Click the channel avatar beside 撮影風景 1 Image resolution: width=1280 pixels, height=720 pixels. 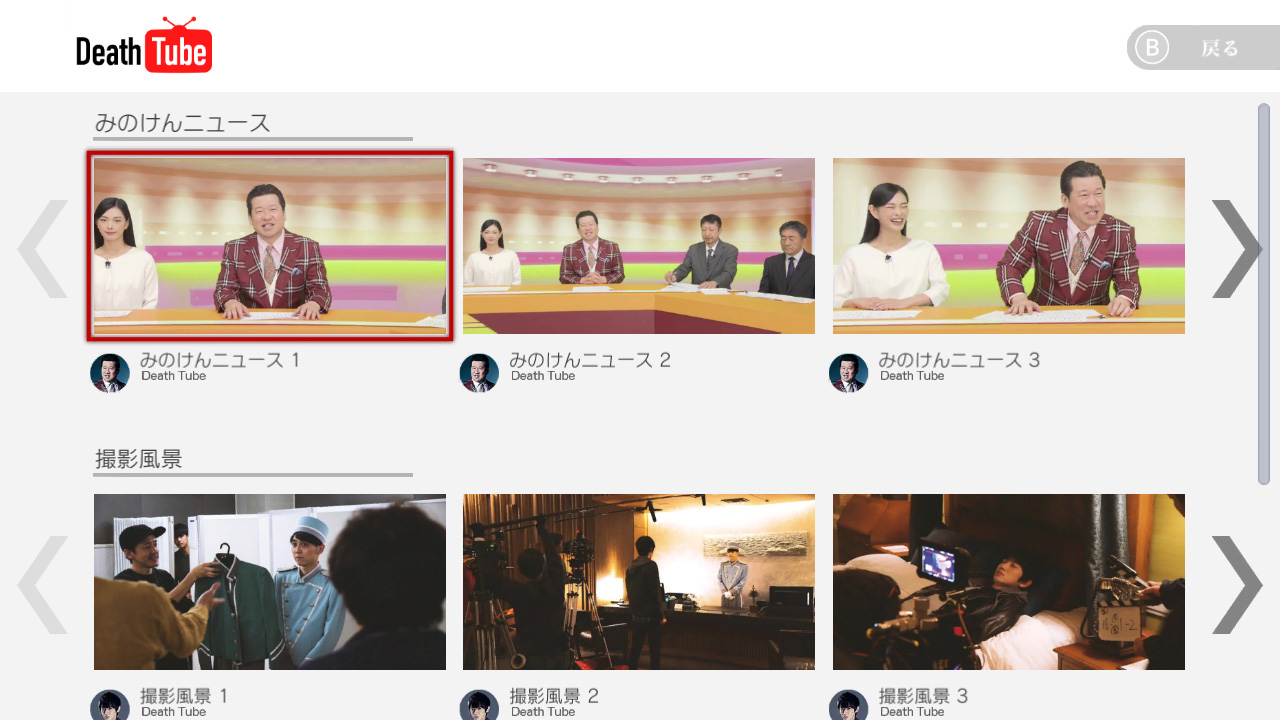[x=110, y=705]
